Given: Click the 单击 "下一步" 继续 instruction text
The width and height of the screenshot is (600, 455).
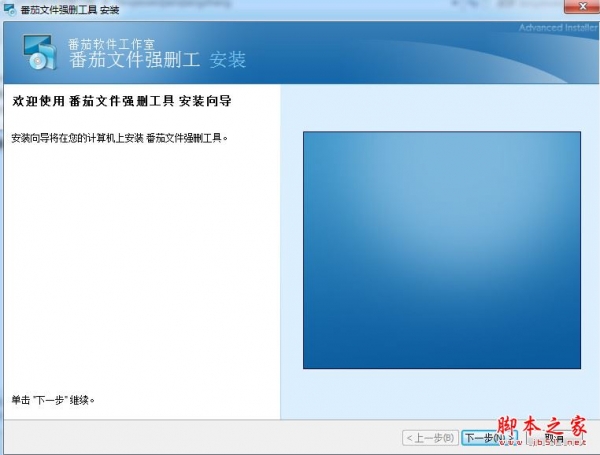Looking at the screenshot, I should point(53,400).
